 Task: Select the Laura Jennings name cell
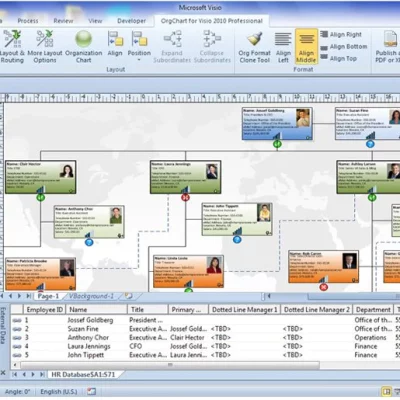[89, 346]
